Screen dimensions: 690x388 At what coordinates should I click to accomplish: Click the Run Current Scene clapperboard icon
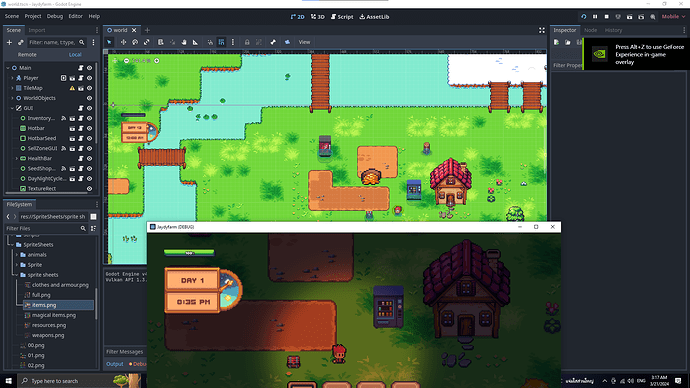coord(630,17)
